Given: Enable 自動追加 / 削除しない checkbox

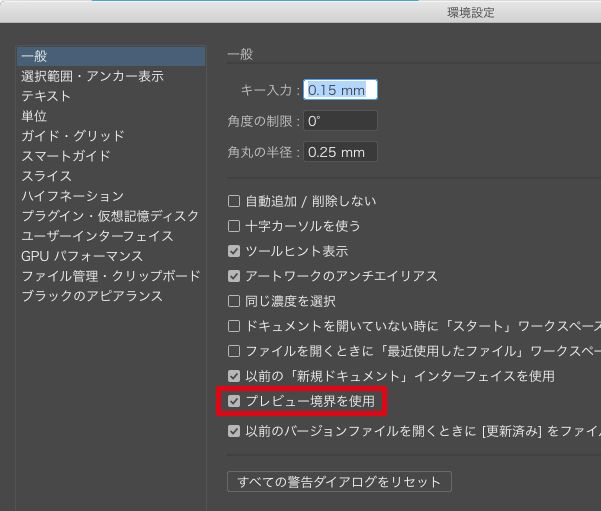Looking at the screenshot, I should click(234, 201).
